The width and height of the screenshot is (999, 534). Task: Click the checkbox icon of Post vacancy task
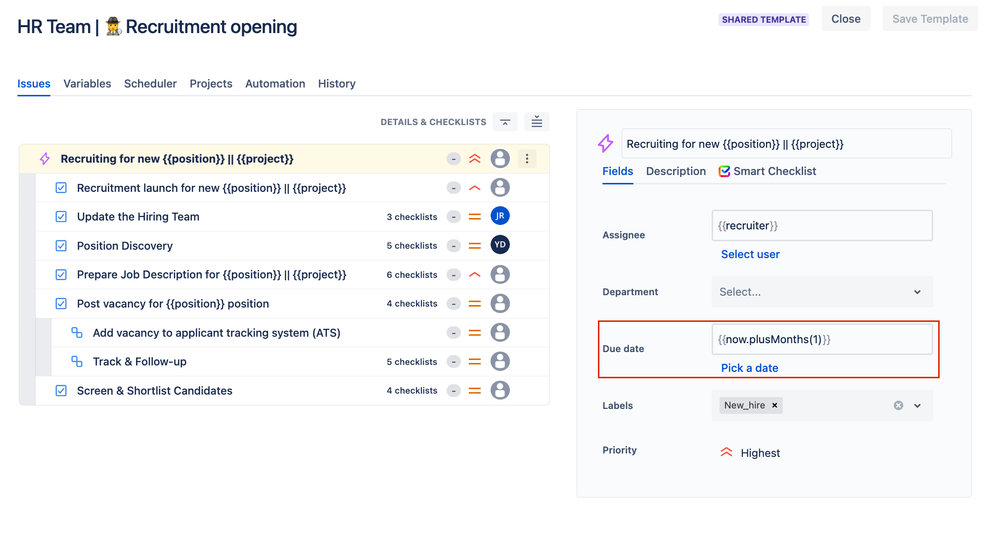[61, 304]
